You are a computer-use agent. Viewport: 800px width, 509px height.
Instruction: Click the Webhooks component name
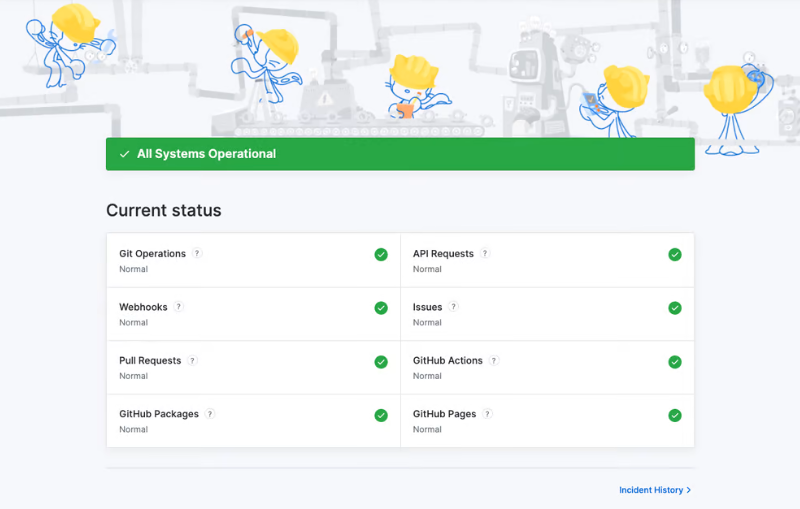pyautogui.click(x=143, y=307)
